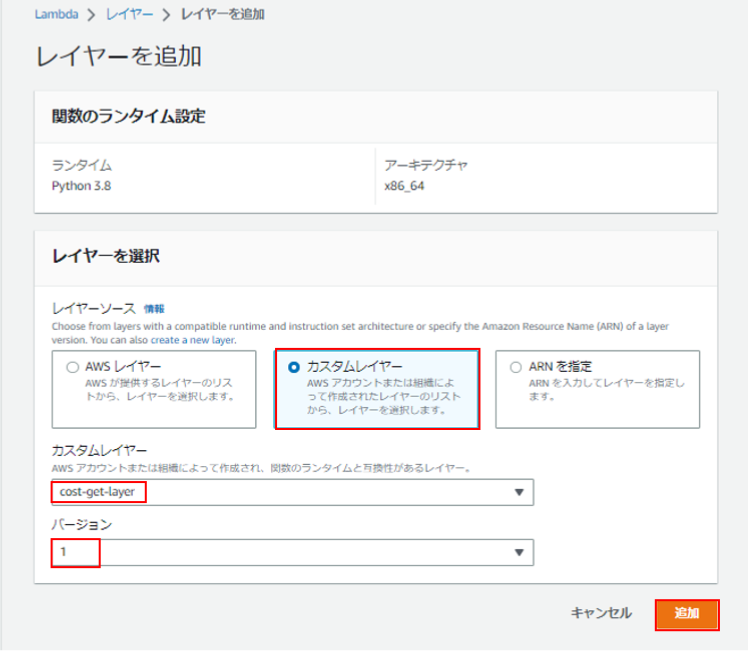Click the breadcrumb chevron after Lambda
Image resolution: width=751 pixels, height=656 pixels.
[x=91, y=15]
